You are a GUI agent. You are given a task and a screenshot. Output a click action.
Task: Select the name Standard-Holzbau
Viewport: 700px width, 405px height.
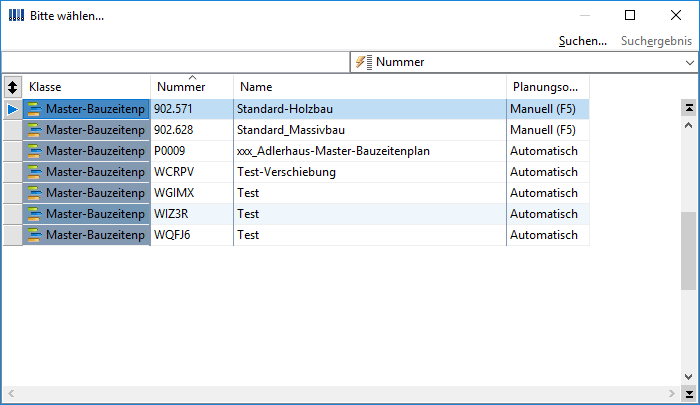coord(285,109)
